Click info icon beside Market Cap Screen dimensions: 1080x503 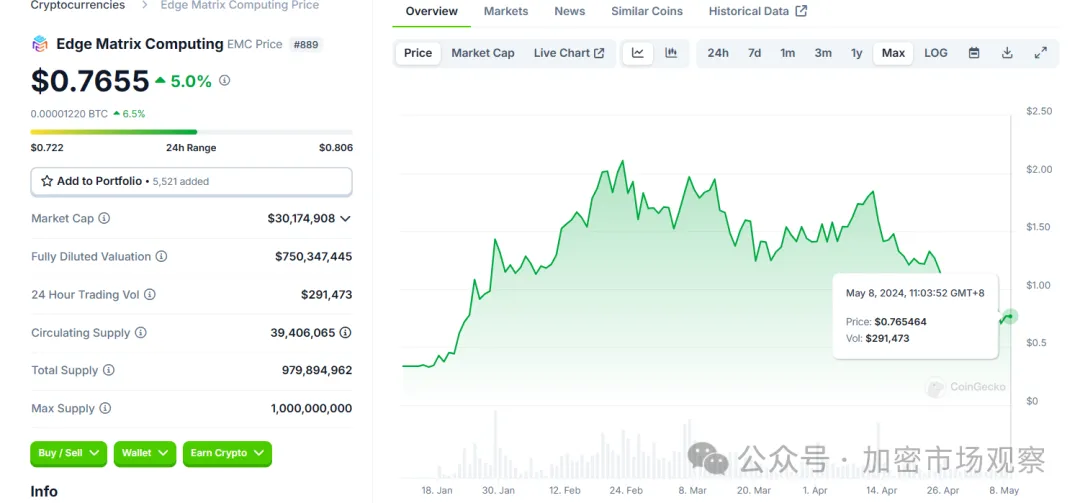(104, 218)
